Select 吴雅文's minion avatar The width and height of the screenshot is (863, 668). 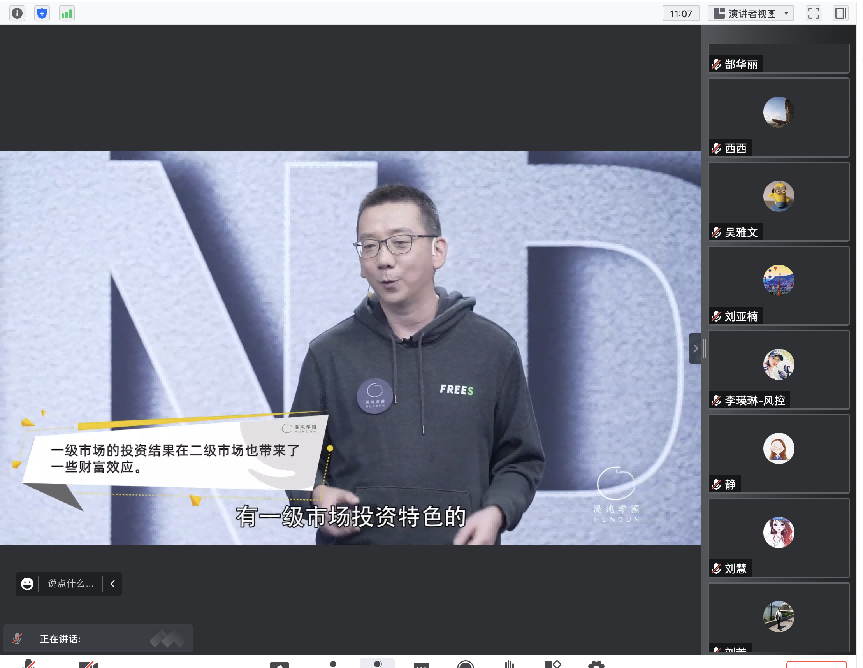pyautogui.click(x=778, y=196)
